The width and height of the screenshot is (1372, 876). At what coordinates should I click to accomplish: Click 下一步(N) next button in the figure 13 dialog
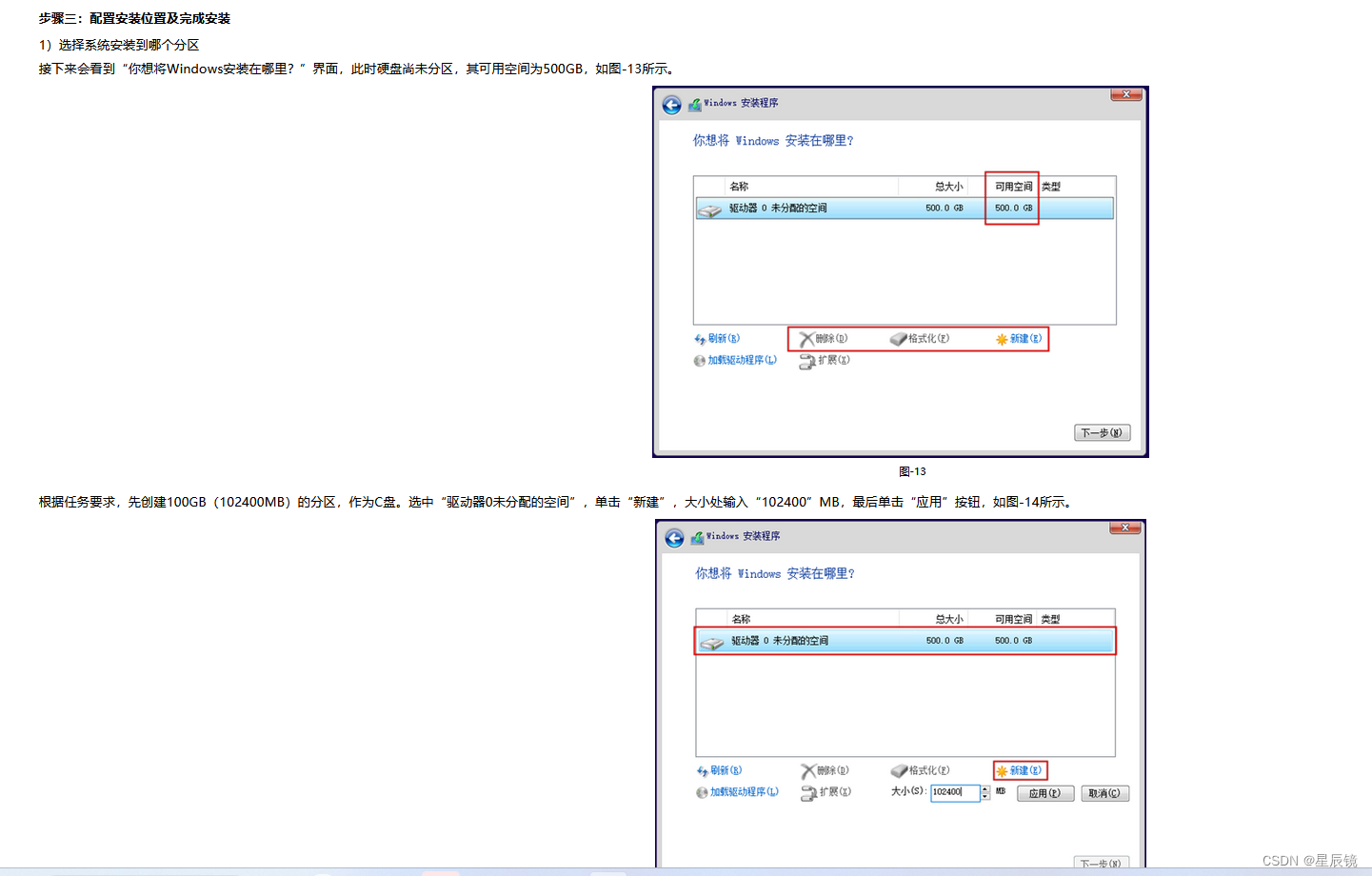pos(1103,433)
